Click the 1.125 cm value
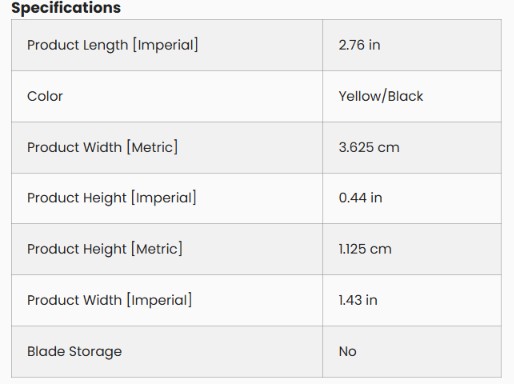The height and width of the screenshot is (384, 514). coord(365,249)
